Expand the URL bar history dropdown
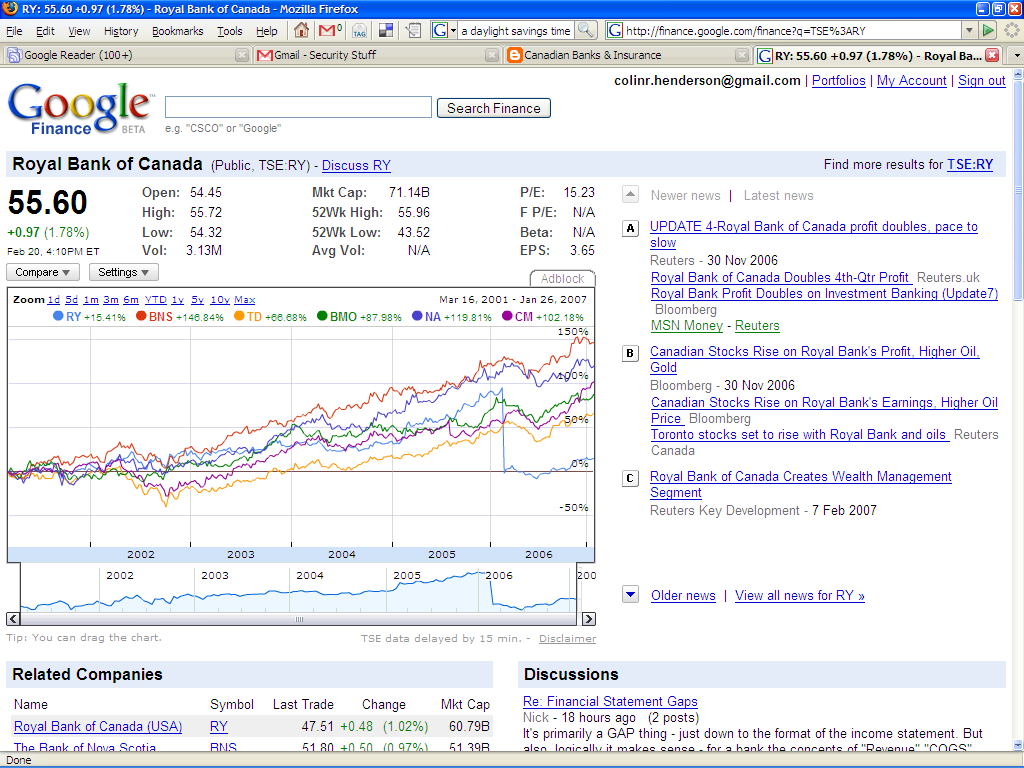1024x768 pixels. [x=969, y=31]
